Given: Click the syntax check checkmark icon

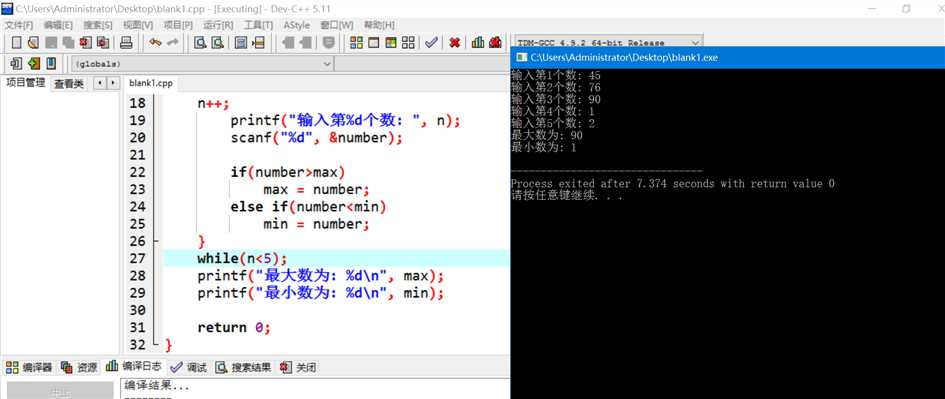Looking at the screenshot, I should click(x=431, y=43).
